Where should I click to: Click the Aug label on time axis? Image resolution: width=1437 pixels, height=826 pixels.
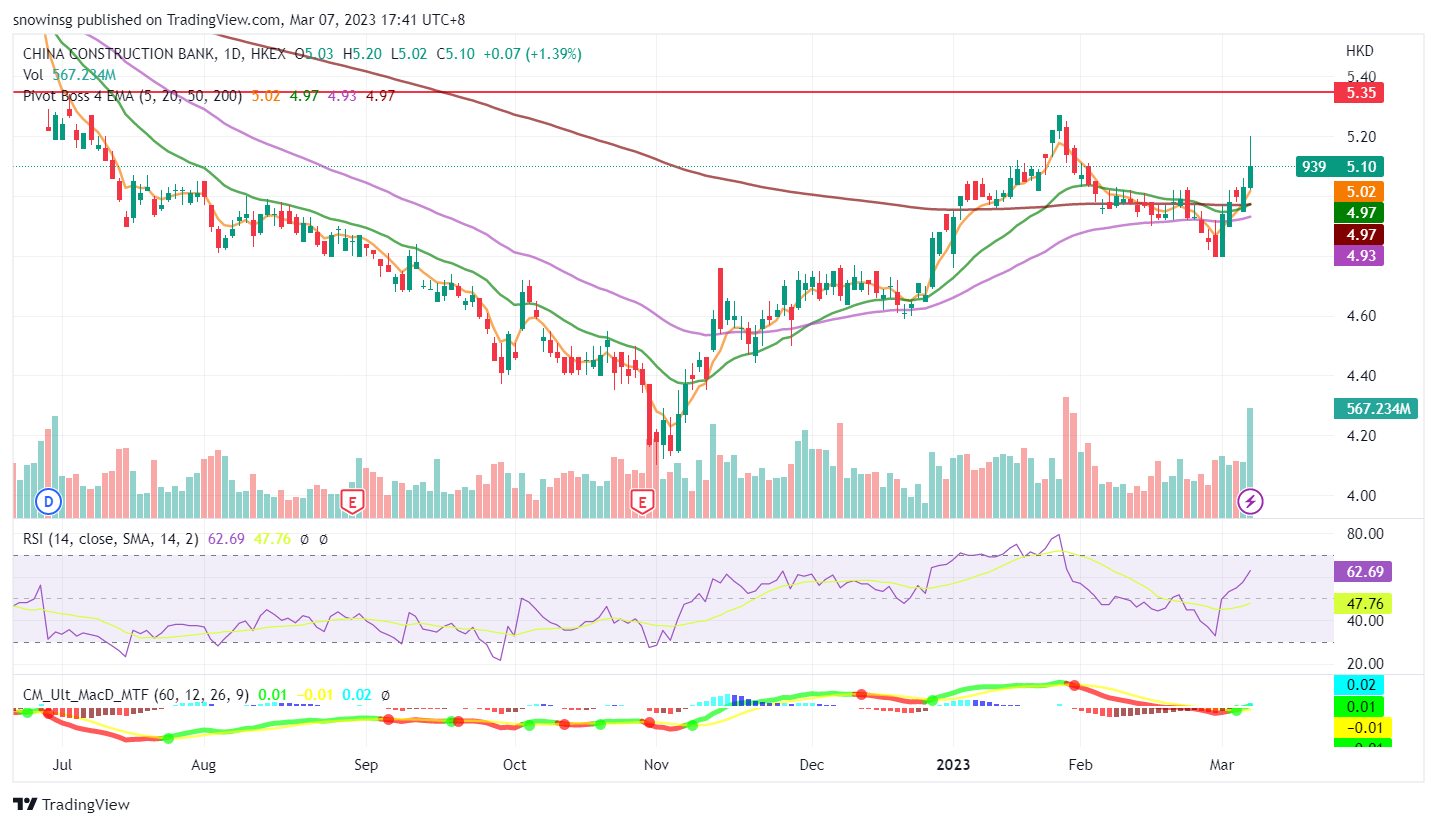click(203, 765)
